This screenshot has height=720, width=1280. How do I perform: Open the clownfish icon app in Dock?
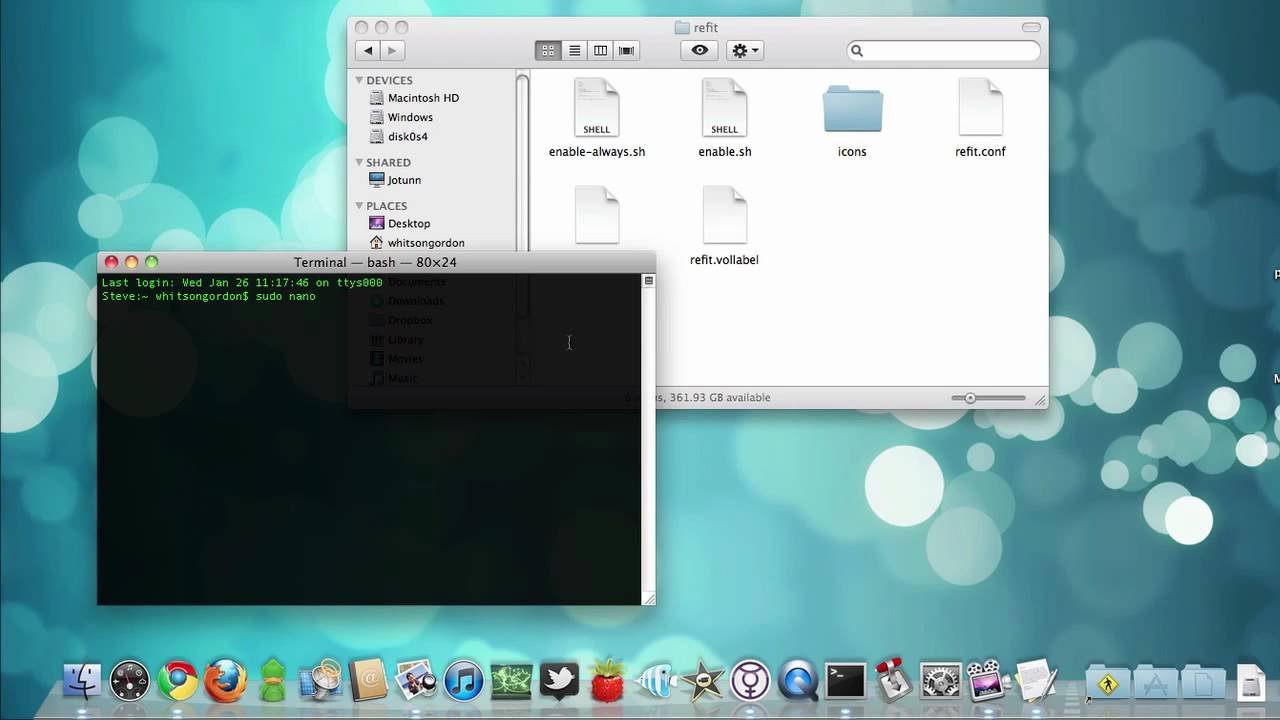coord(654,681)
